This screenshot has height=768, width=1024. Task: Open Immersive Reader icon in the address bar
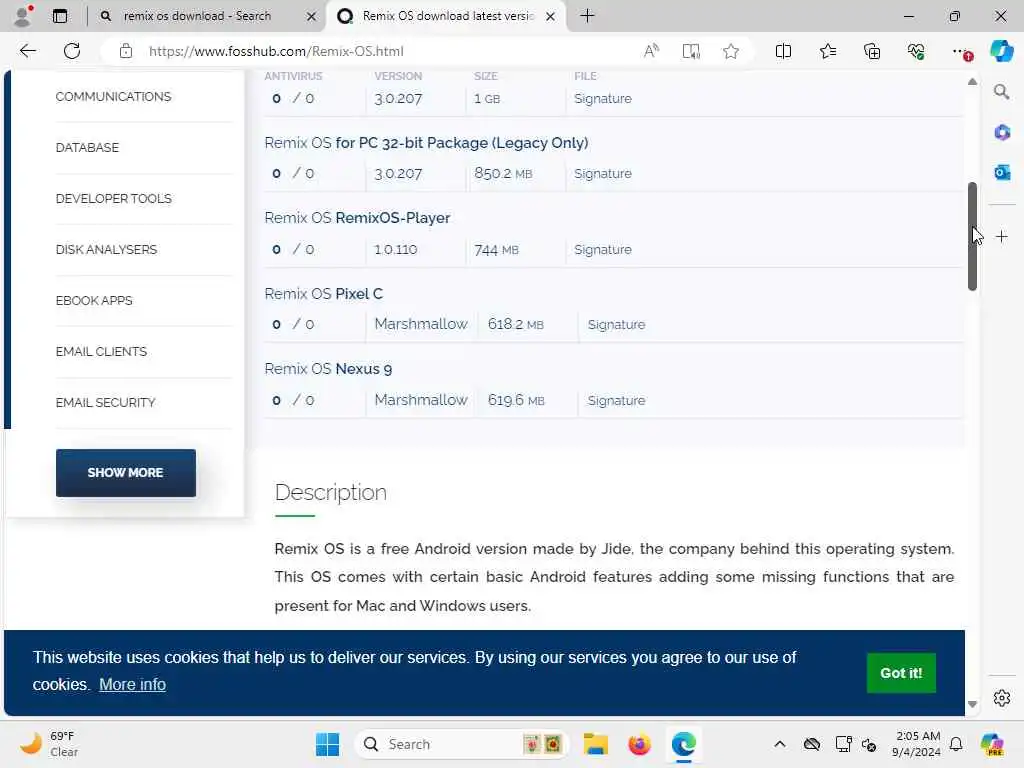(691, 51)
